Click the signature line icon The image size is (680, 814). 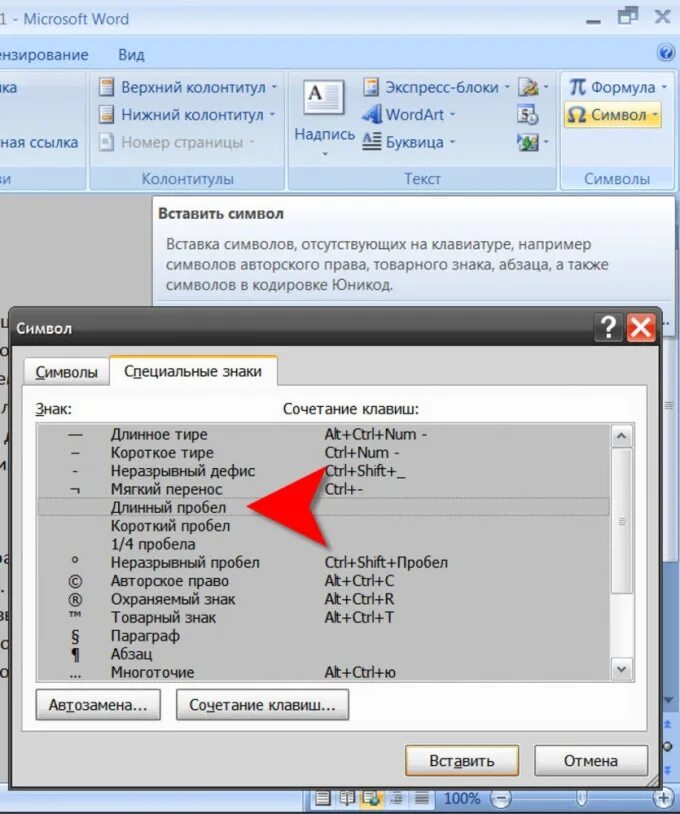click(528, 87)
